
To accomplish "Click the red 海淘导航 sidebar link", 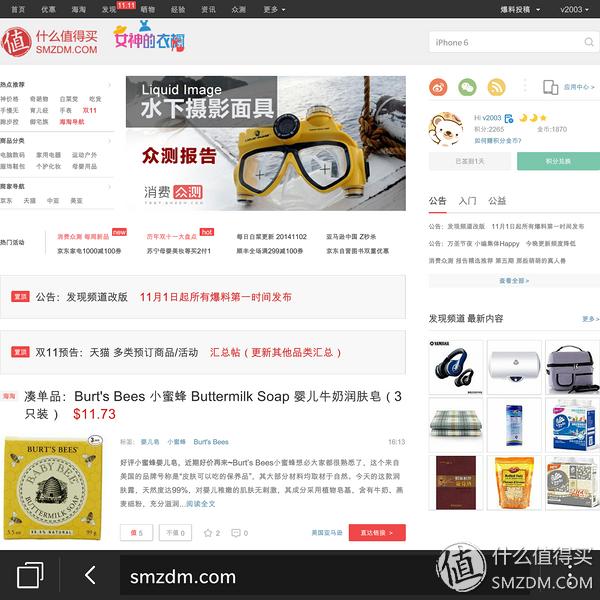I will tap(72, 122).
